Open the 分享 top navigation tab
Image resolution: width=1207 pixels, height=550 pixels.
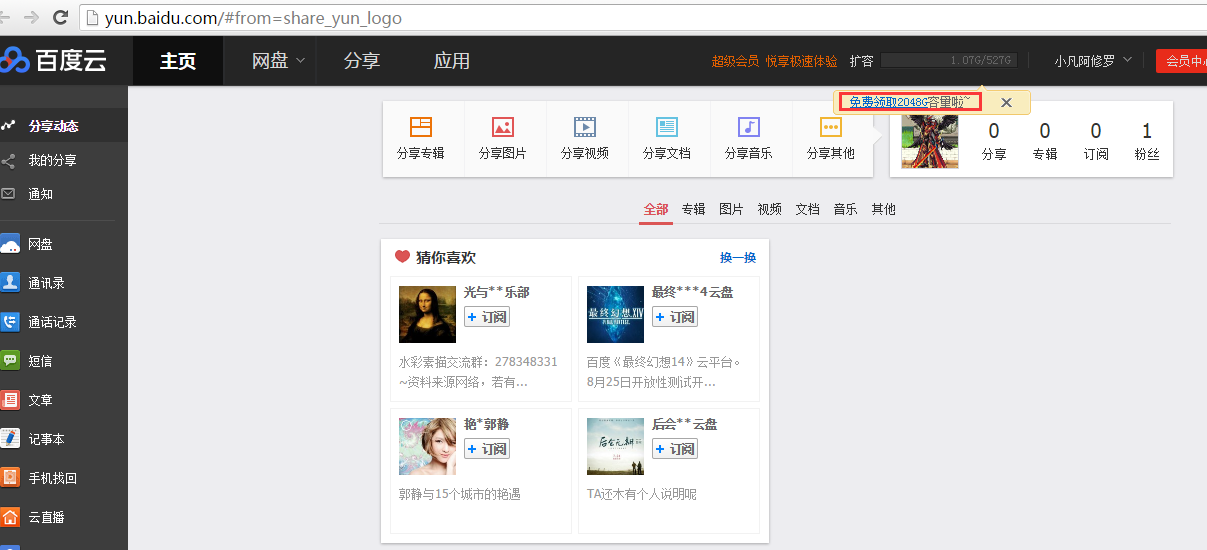(x=362, y=61)
